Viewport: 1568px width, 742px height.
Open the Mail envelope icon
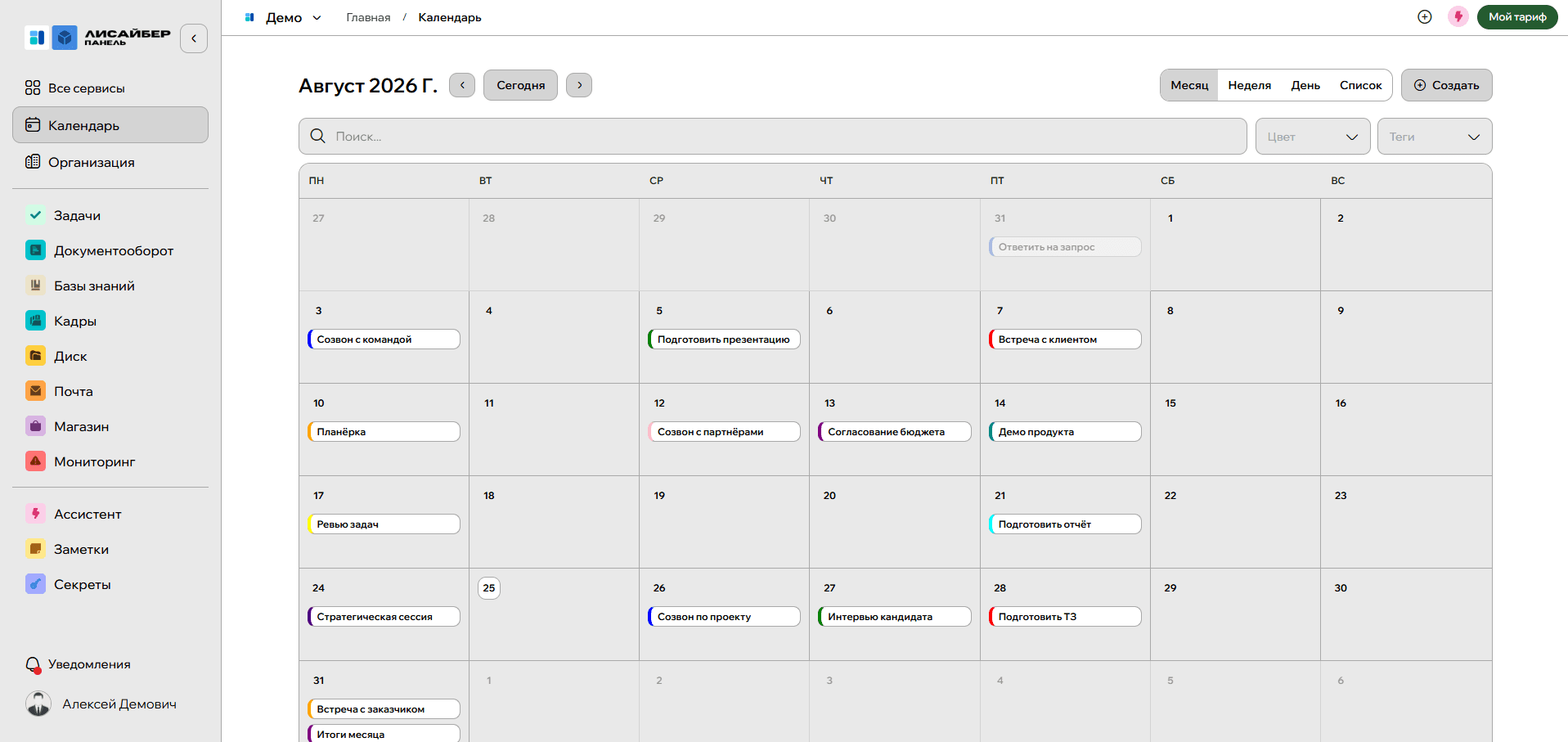click(35, 391)
